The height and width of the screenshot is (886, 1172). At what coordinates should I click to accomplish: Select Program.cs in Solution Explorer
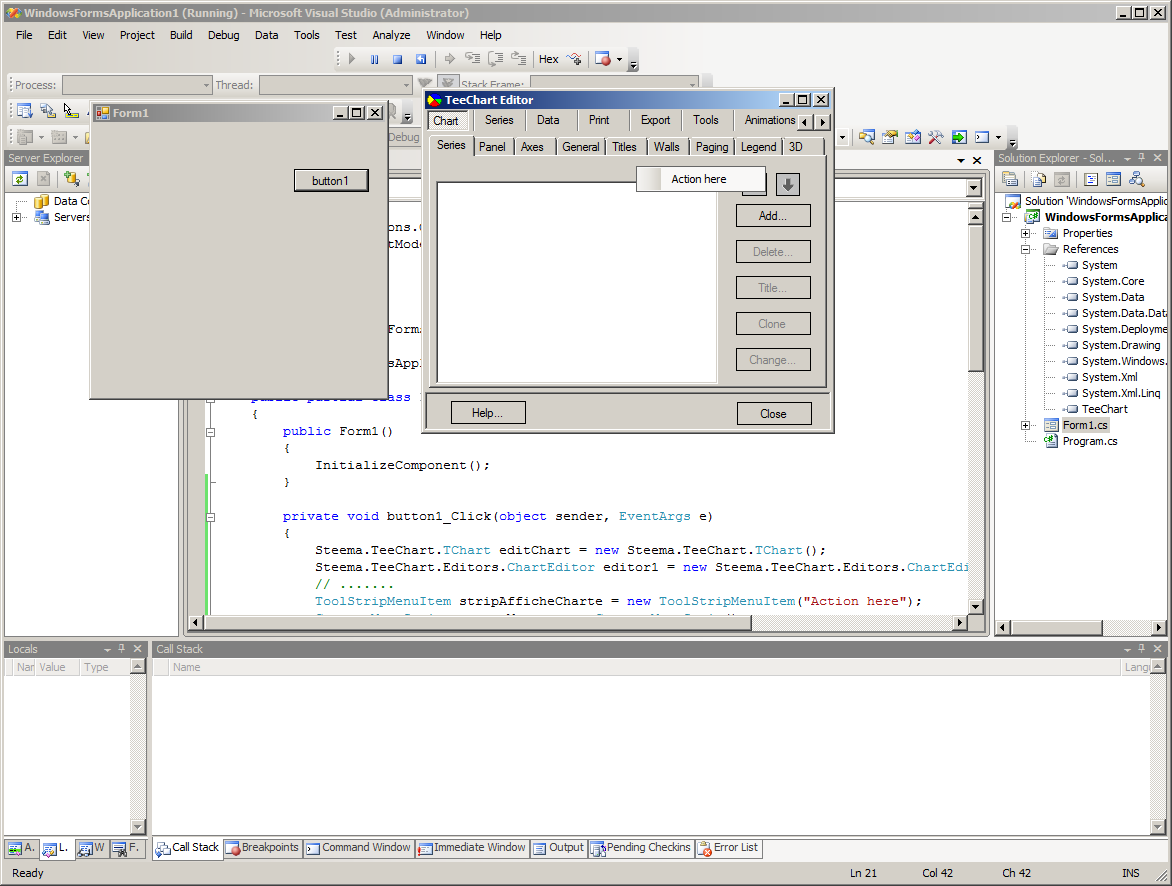click(1090, 442)
